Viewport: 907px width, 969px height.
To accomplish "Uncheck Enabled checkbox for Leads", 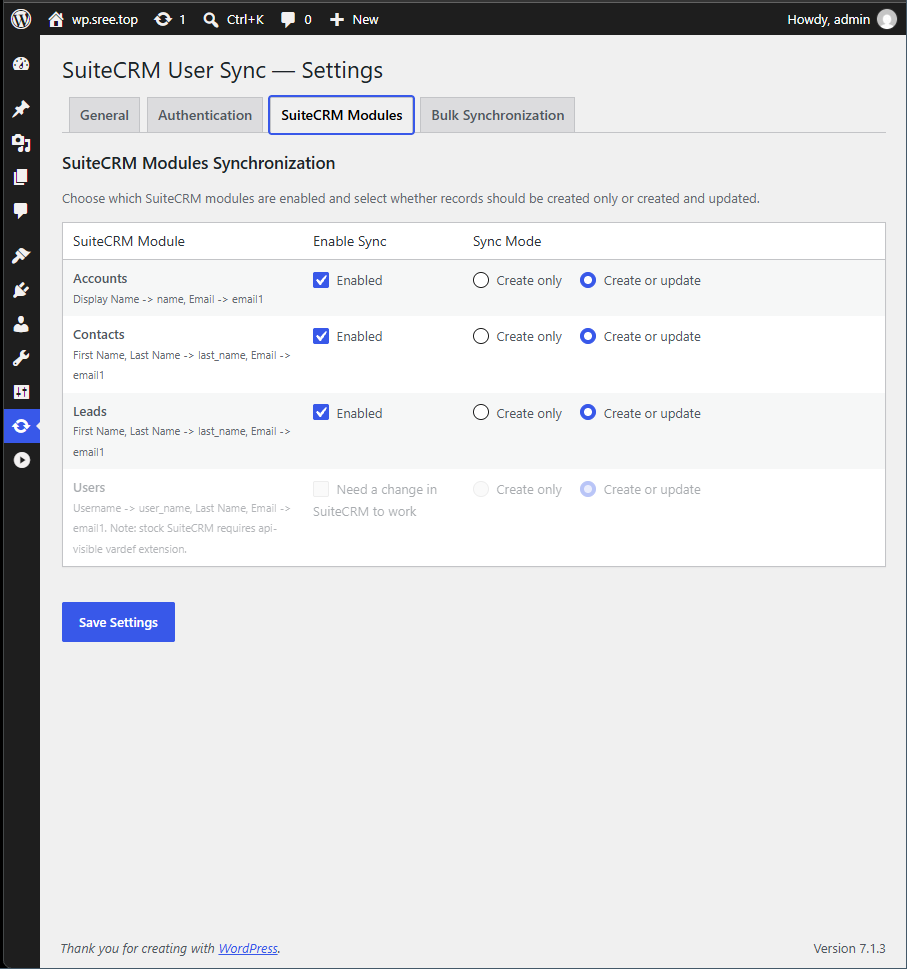I will (x=321, y=412).
